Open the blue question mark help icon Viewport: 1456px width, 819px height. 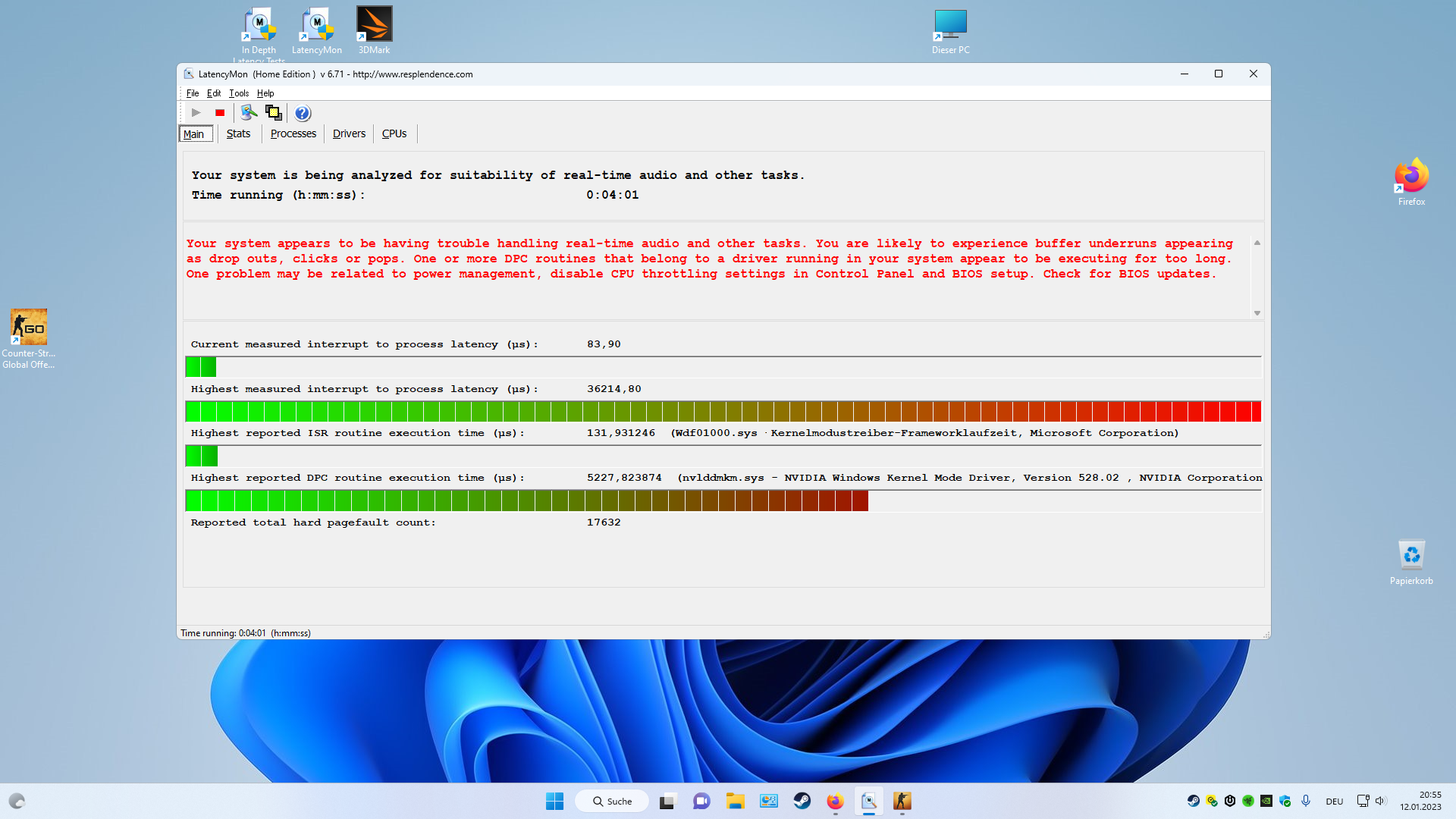pos(303,113)
